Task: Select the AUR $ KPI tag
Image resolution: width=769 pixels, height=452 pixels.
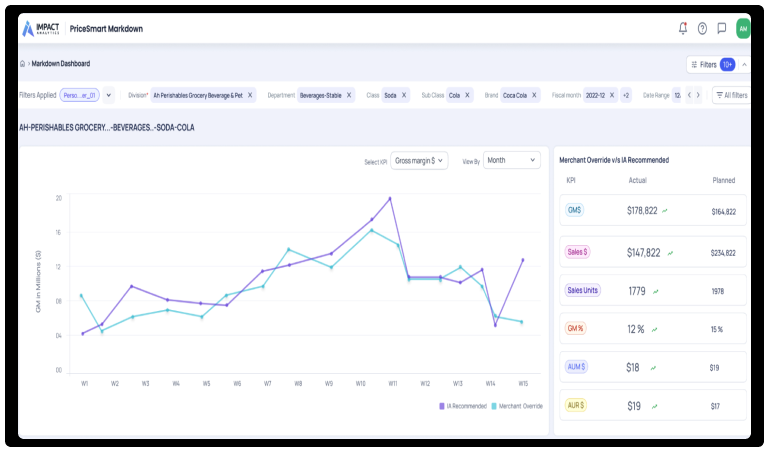Action: tap(576, 405)
